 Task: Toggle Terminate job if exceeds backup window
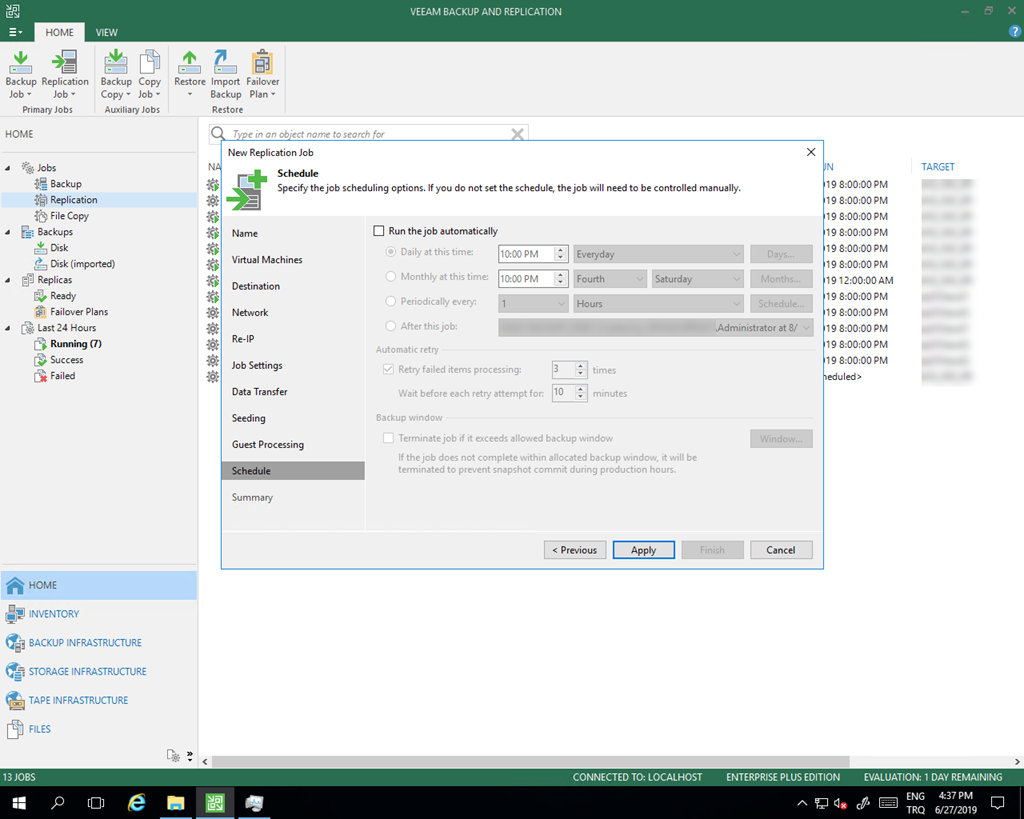coord(389,438)
